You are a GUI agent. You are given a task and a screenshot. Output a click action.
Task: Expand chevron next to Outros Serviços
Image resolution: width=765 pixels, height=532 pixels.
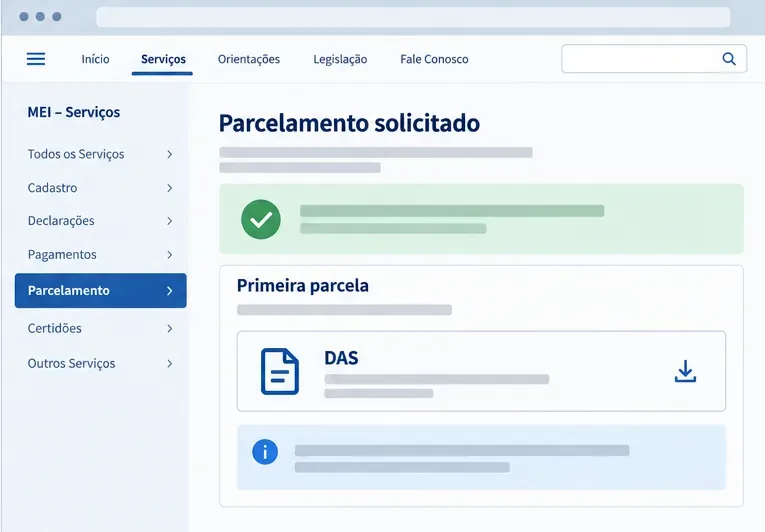pos(169,364)
